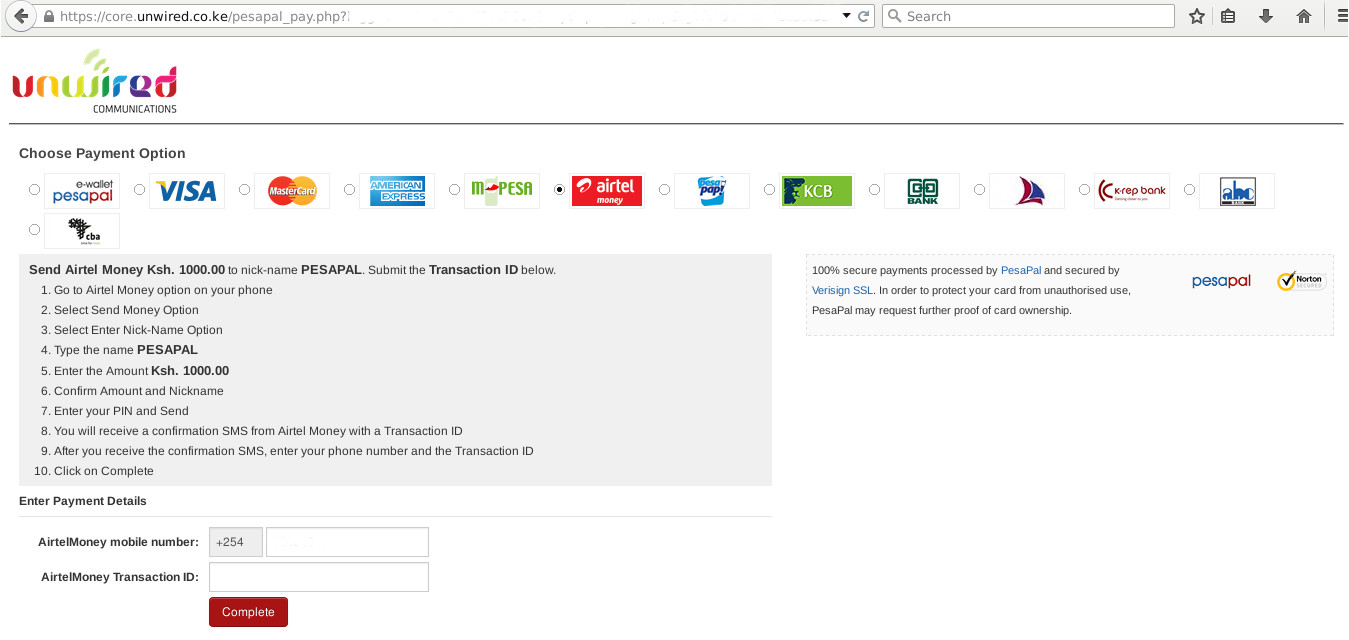Pick the MasterCard logo

click(x=292, y=191)
